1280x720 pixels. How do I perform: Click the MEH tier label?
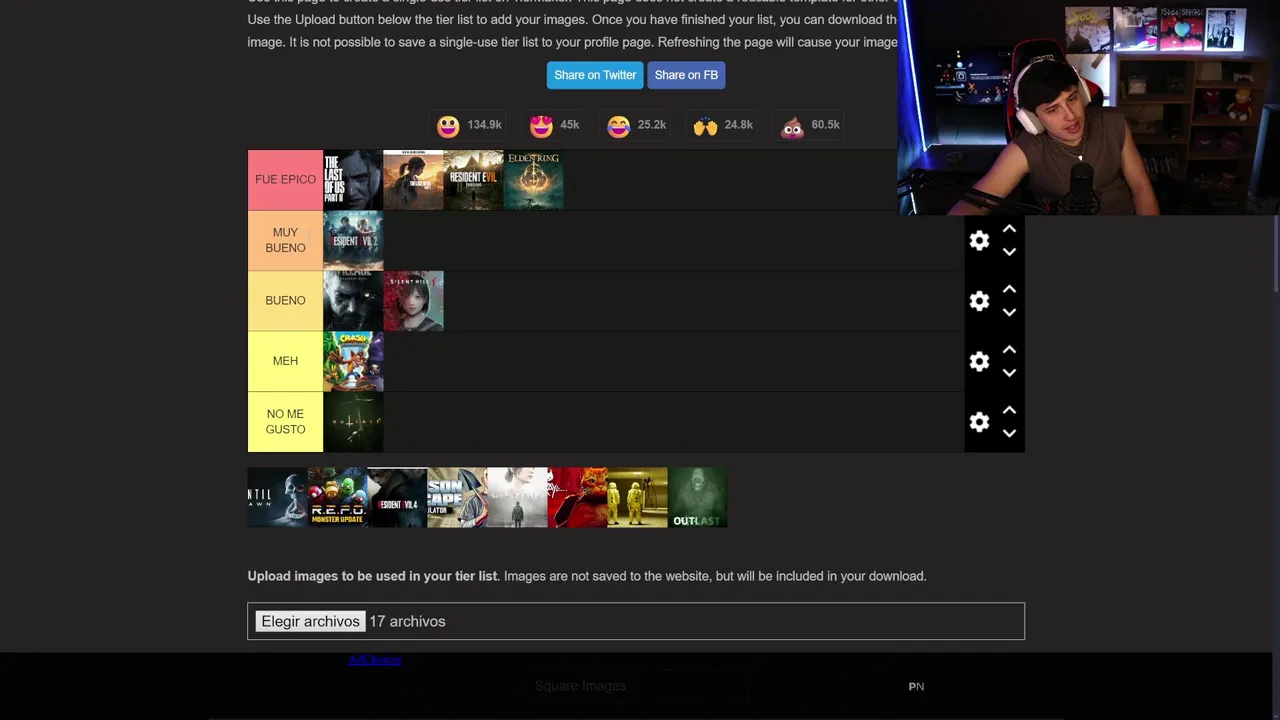tap(285, 361)
